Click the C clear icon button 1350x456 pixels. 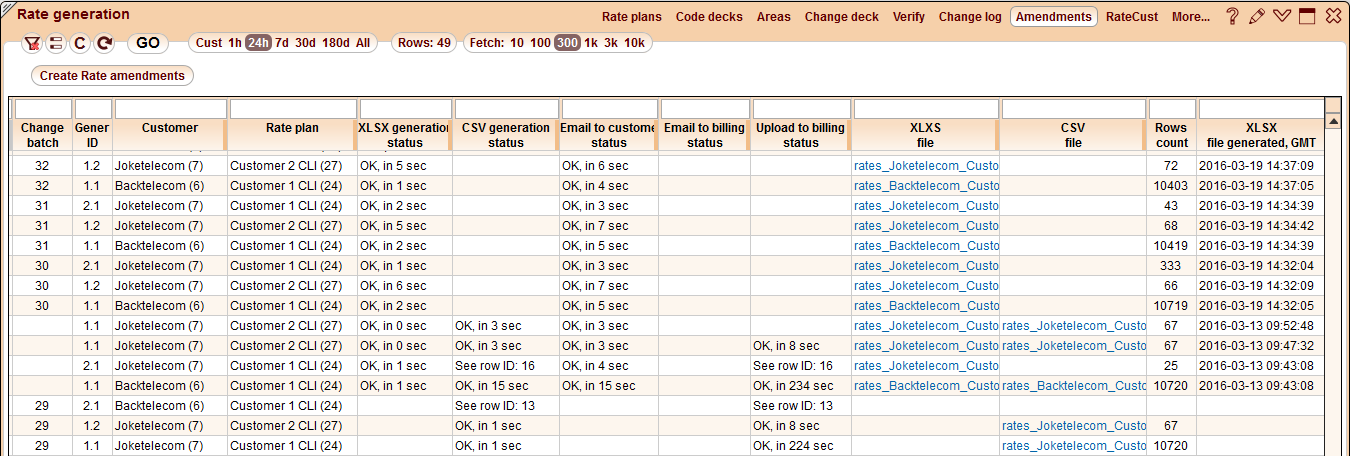(79, 43)
